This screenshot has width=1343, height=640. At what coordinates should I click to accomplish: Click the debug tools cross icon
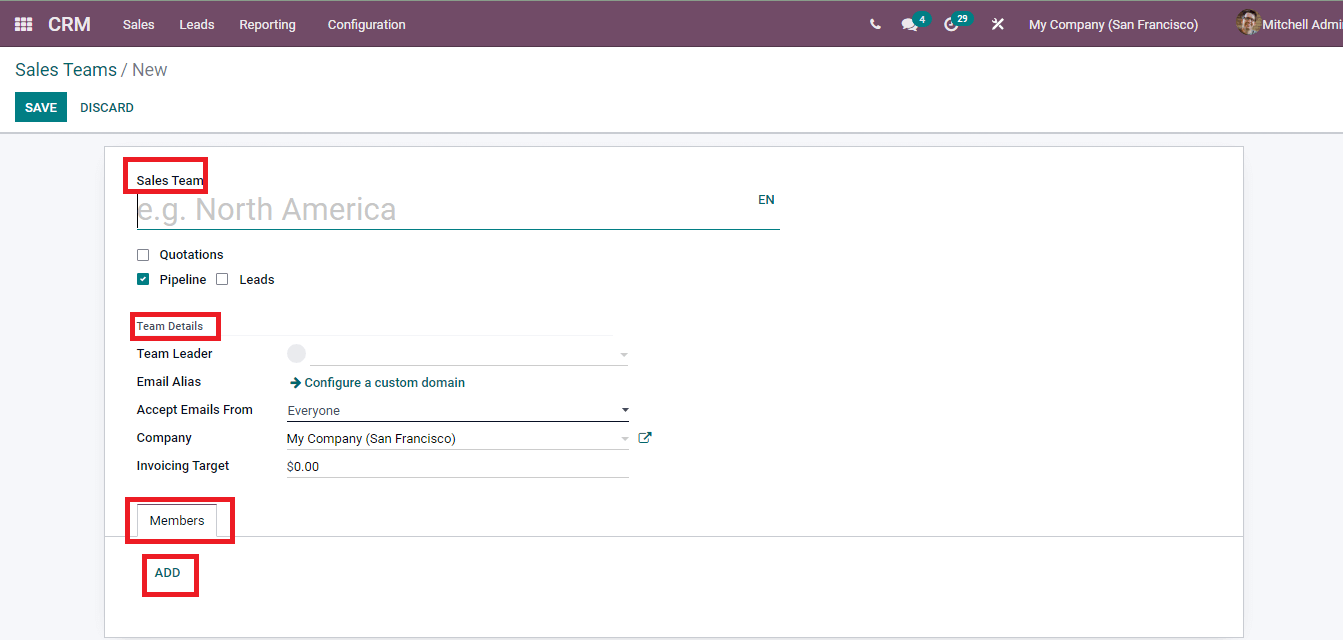(x=997, y=24)
